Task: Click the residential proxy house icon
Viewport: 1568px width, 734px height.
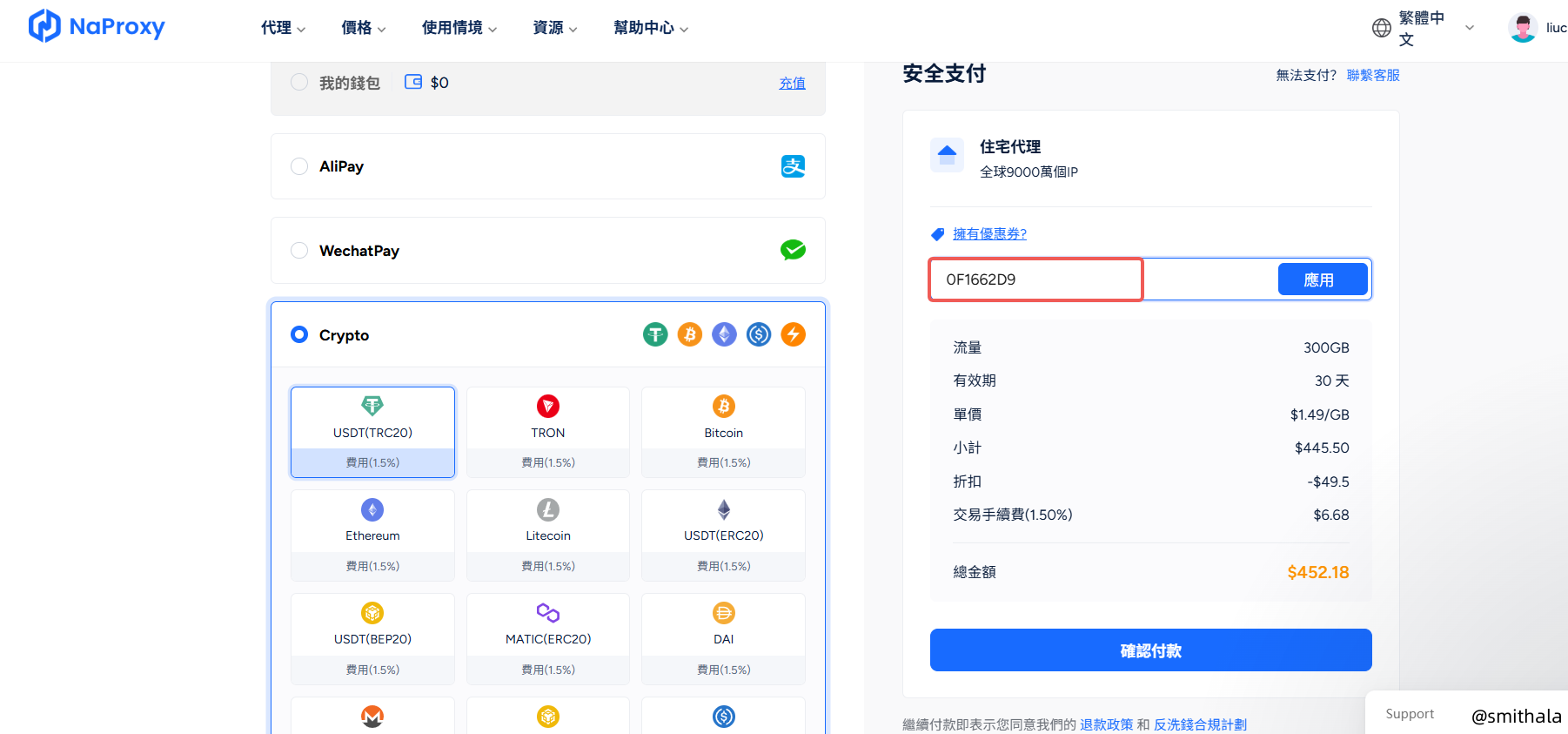Action: [947, 155]
